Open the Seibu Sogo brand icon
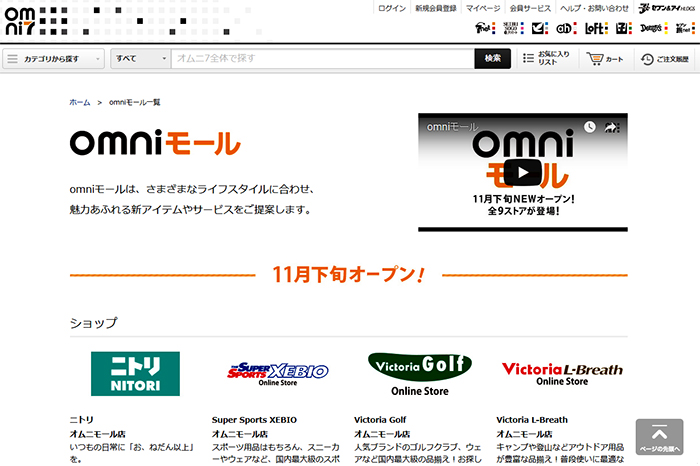The width and height of the screenshot is (700, 466). (513, 28)
